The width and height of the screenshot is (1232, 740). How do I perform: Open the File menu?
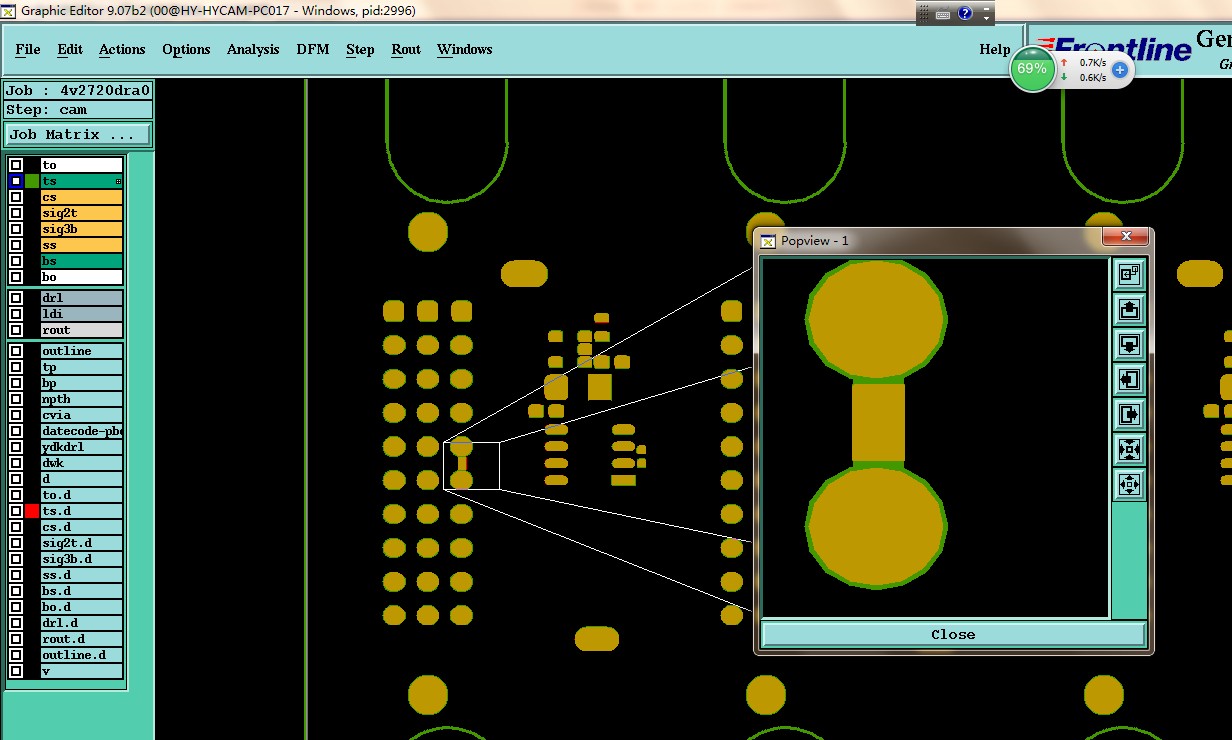(x=28, y=49)
